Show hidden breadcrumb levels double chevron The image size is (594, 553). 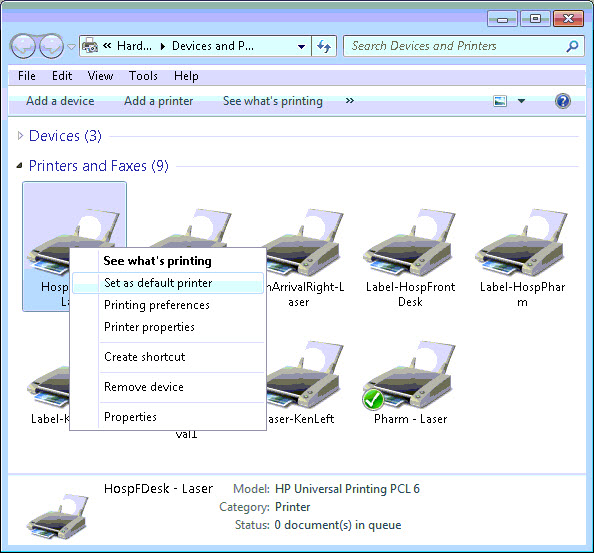[x=107, y=46]
